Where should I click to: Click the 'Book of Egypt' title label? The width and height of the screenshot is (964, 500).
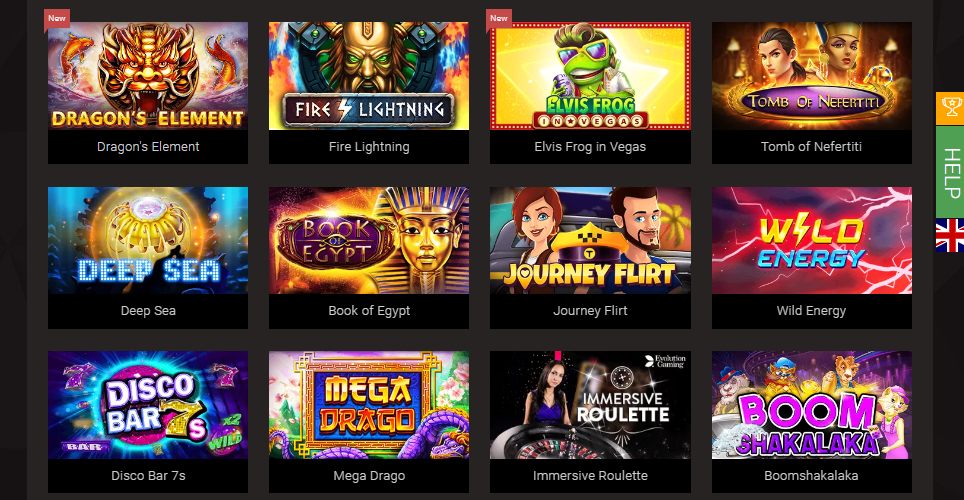(369, 311)
